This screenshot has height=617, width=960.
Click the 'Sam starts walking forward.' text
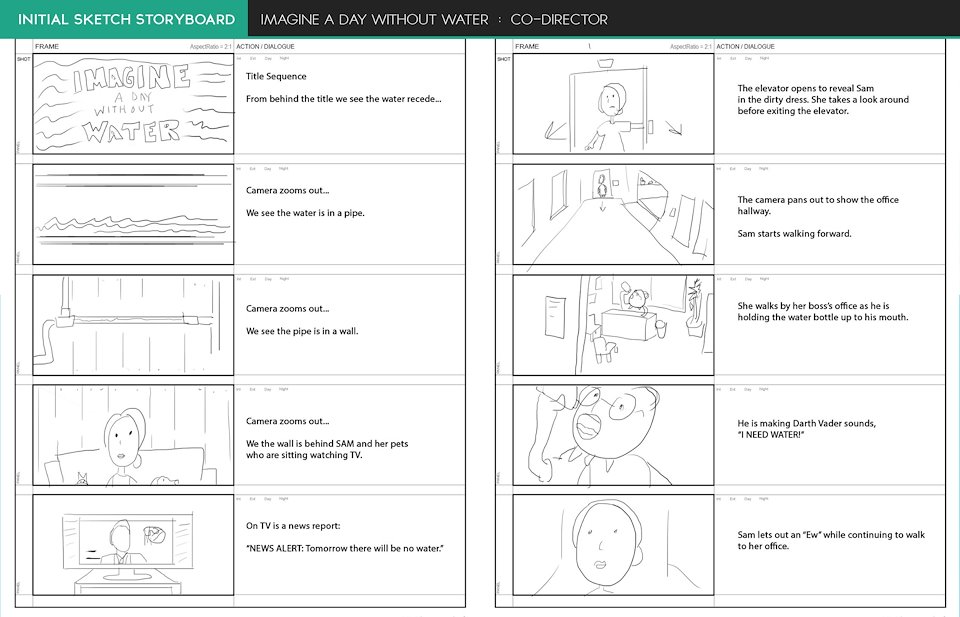tap(794, 234)
